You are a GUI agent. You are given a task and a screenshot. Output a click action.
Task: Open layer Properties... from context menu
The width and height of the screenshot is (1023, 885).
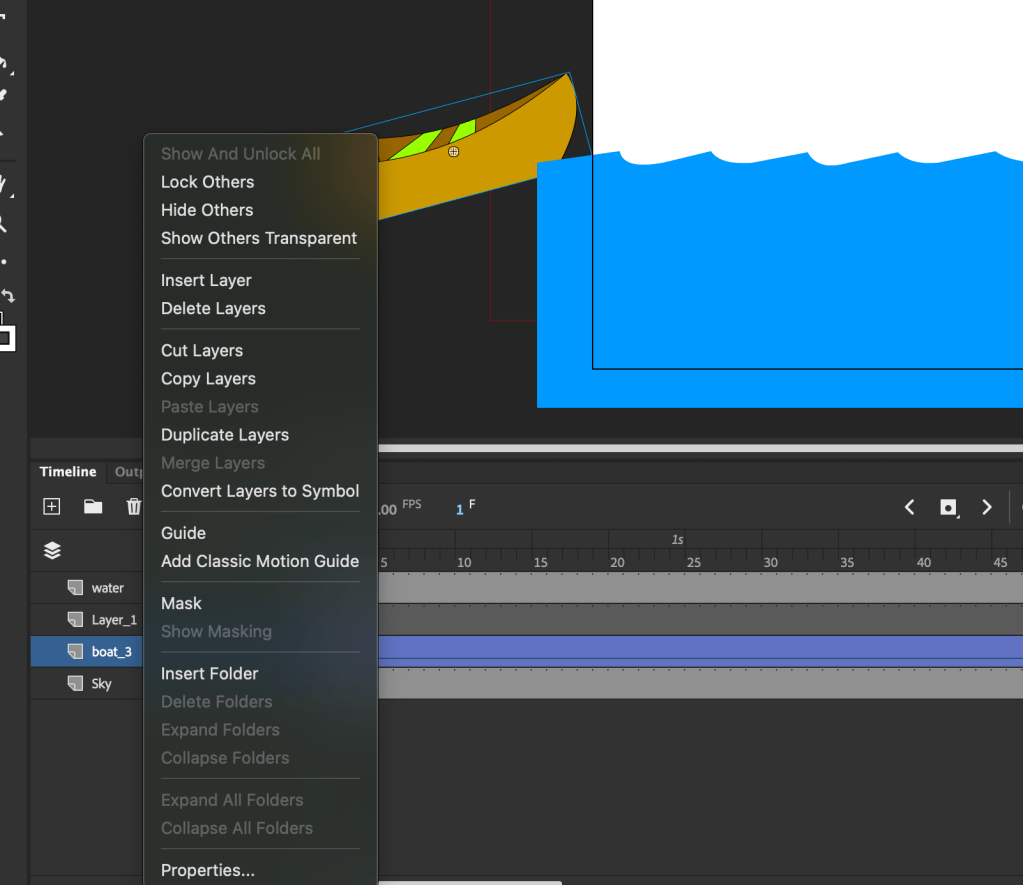207,870
